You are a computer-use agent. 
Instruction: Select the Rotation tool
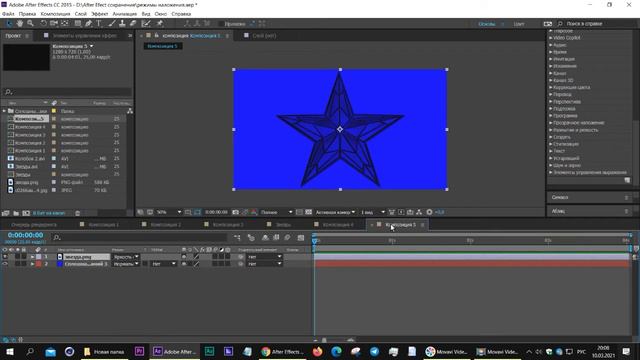click(x=43, y=24)
